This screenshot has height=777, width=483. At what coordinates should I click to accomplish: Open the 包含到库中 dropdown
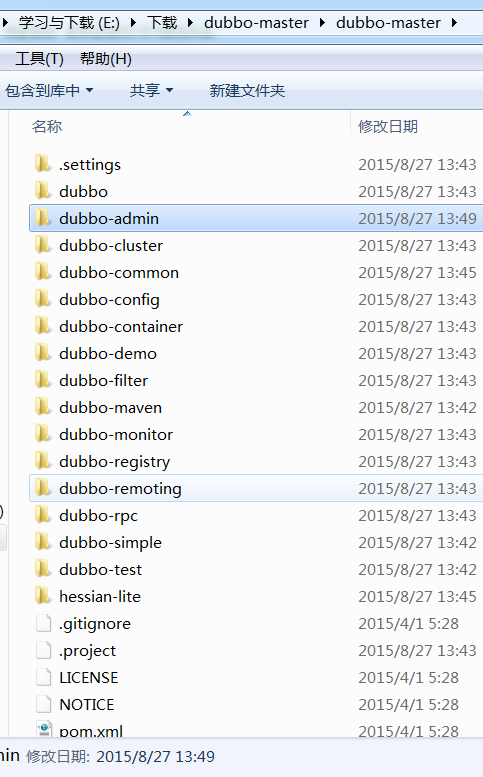tap(49, 91)
